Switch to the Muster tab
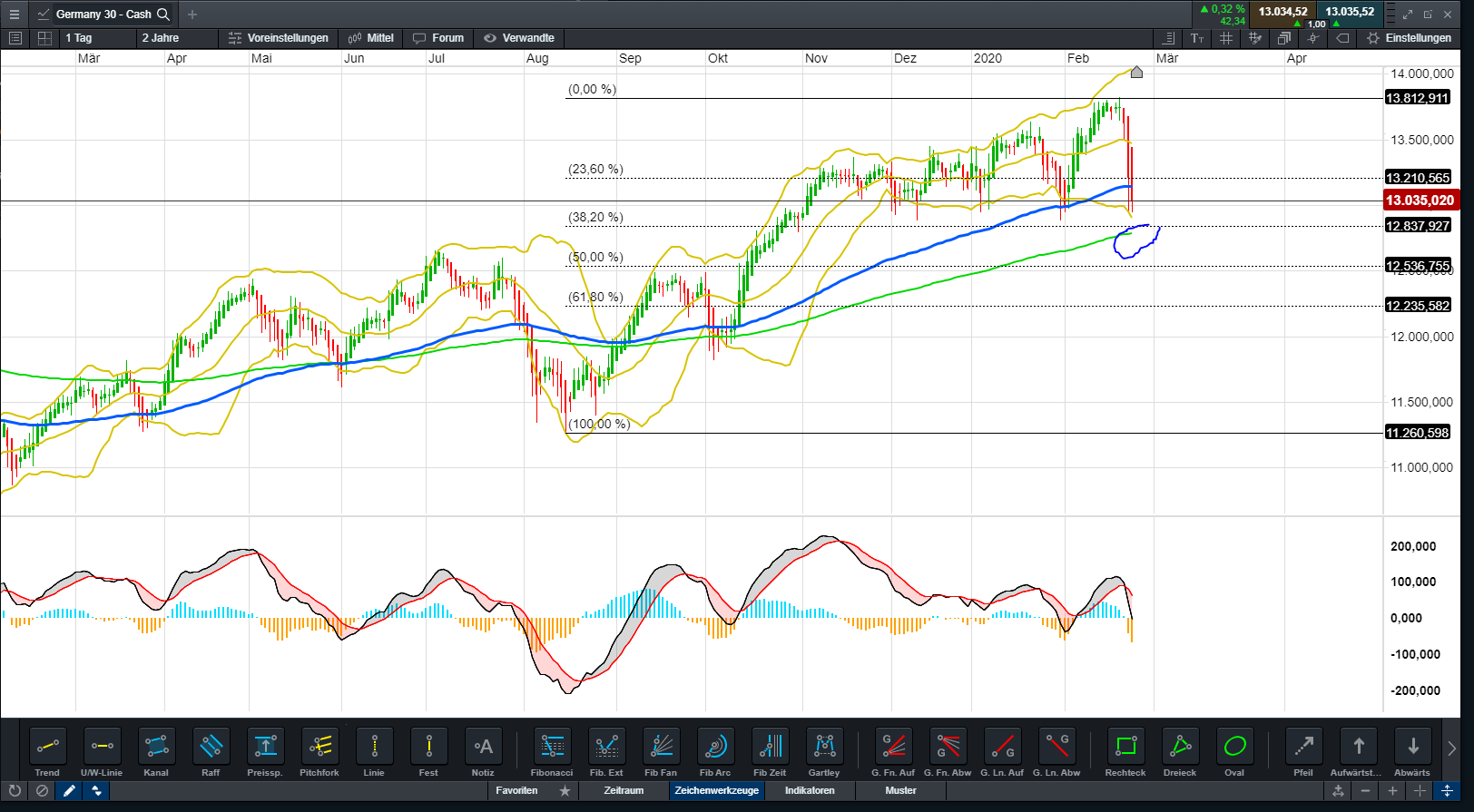 click(900, 791)
